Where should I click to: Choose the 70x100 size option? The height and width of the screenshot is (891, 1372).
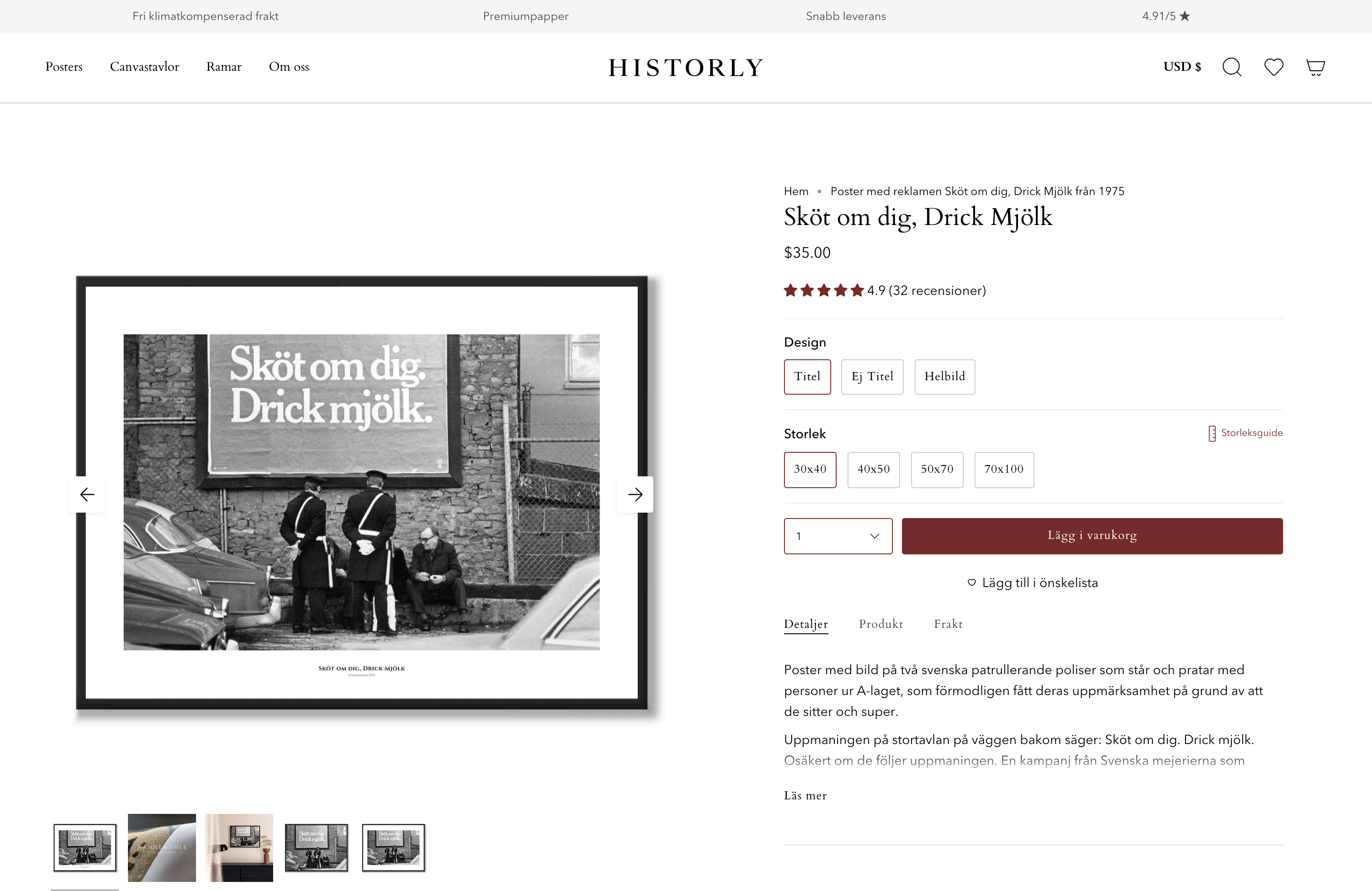(1004, 470)
